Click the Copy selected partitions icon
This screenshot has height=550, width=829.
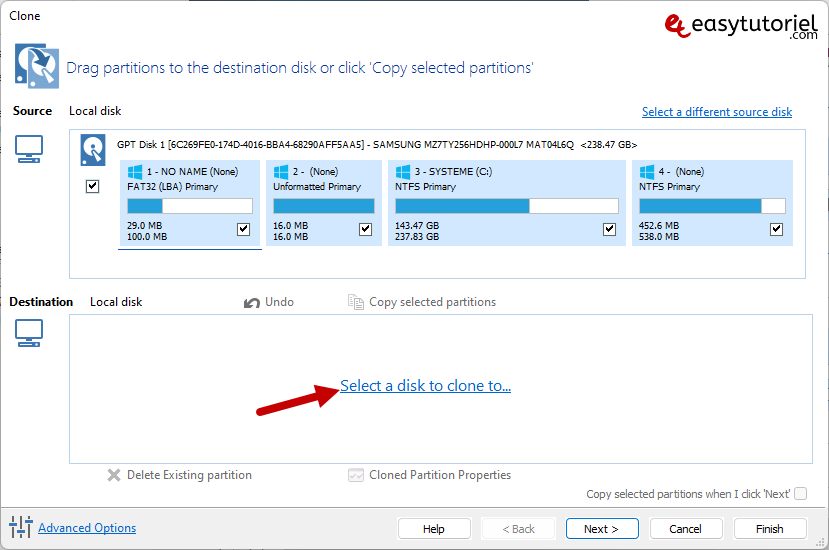point(356,302)
